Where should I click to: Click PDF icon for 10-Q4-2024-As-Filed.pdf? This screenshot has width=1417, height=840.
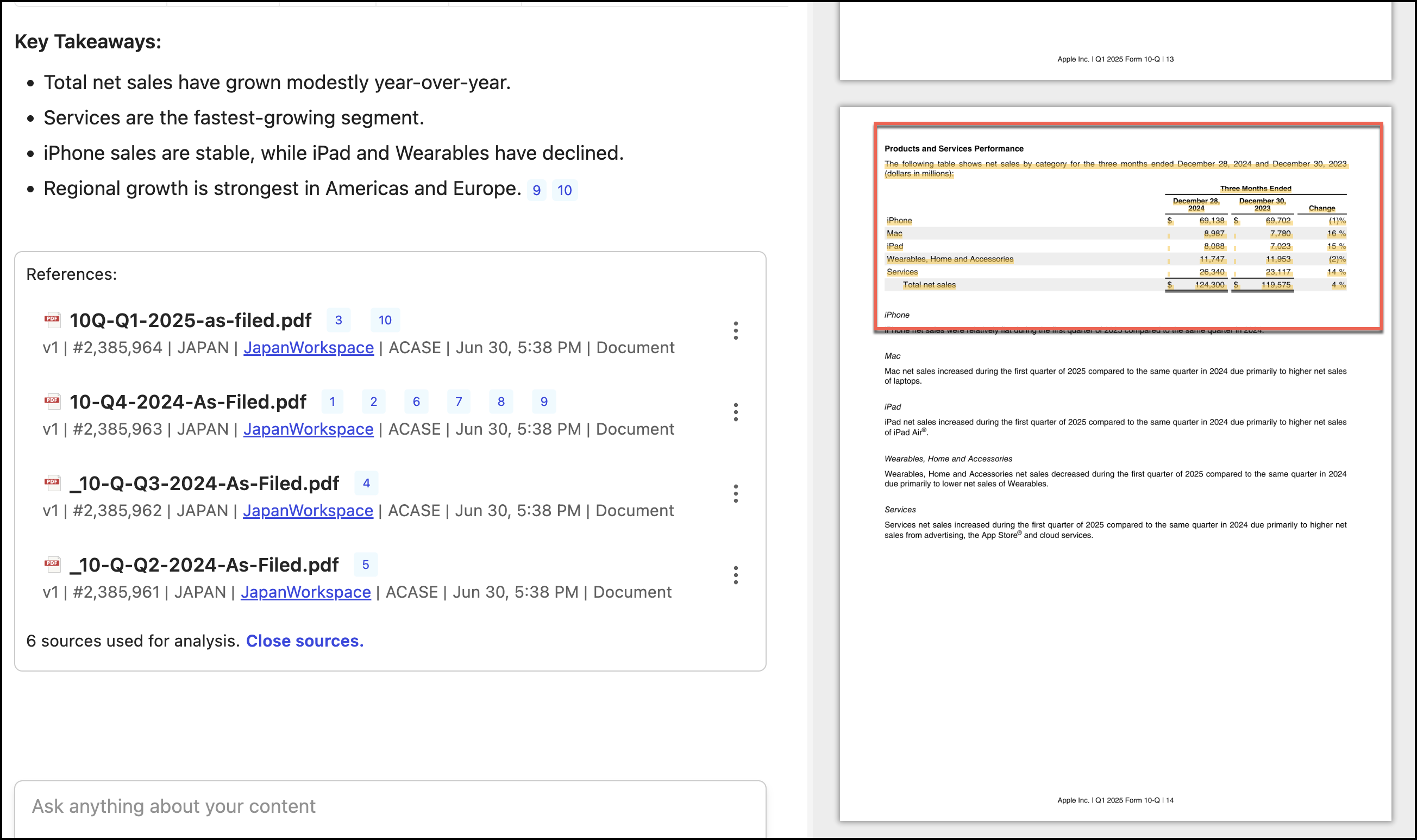coord(52,401)
